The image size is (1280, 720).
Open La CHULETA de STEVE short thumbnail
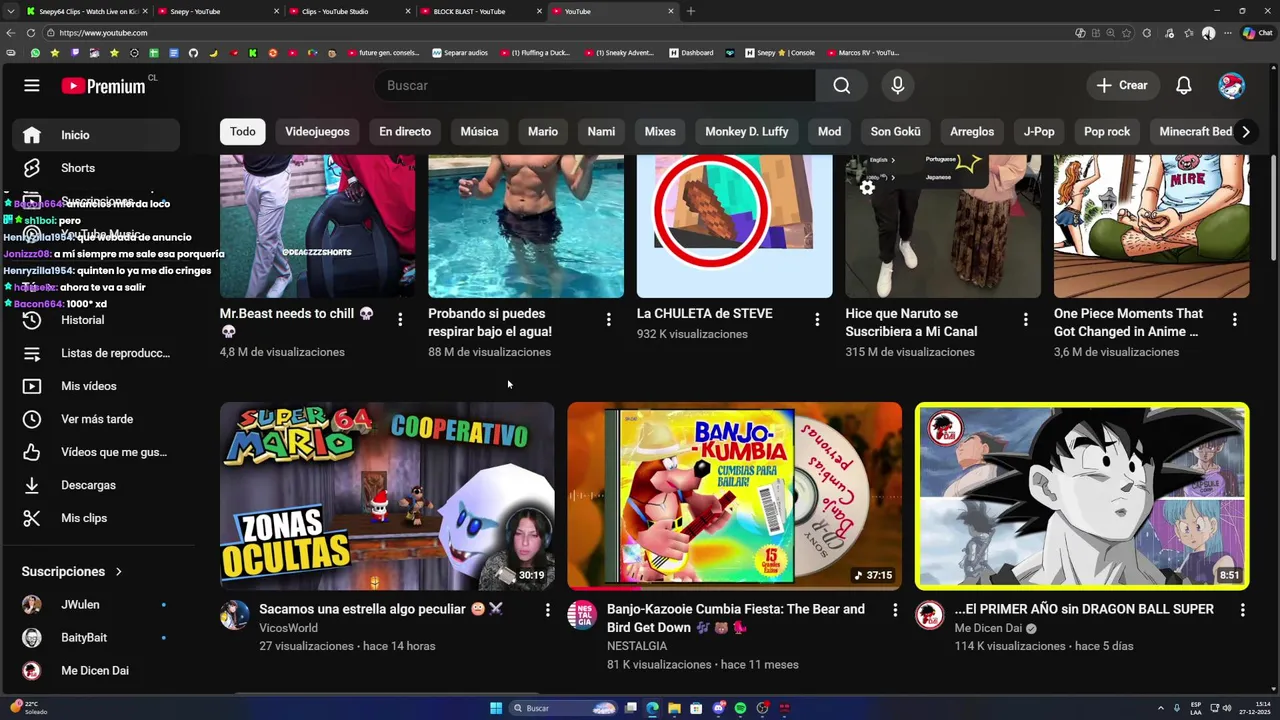click(734, 226)
